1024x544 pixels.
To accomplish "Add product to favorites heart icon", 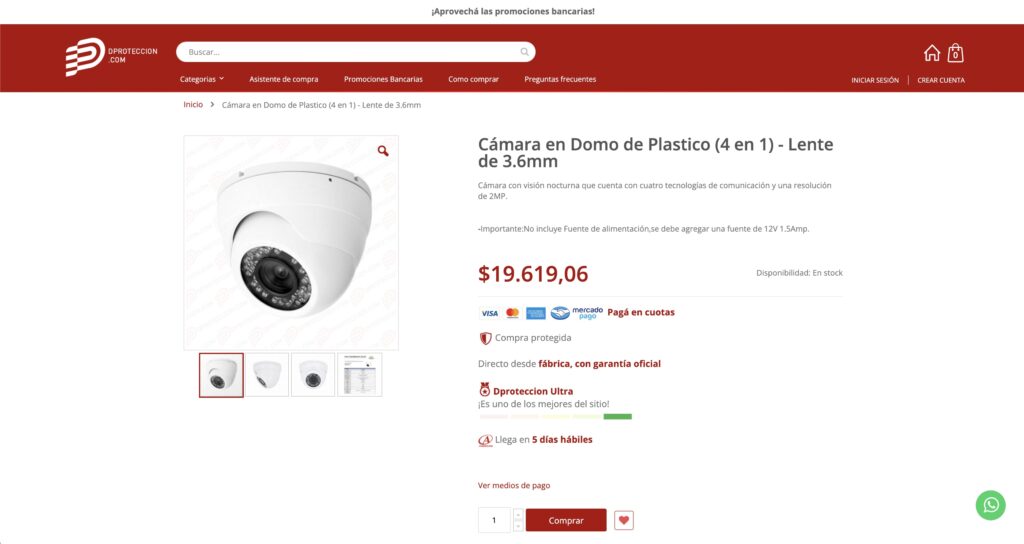I will (624, 520).
